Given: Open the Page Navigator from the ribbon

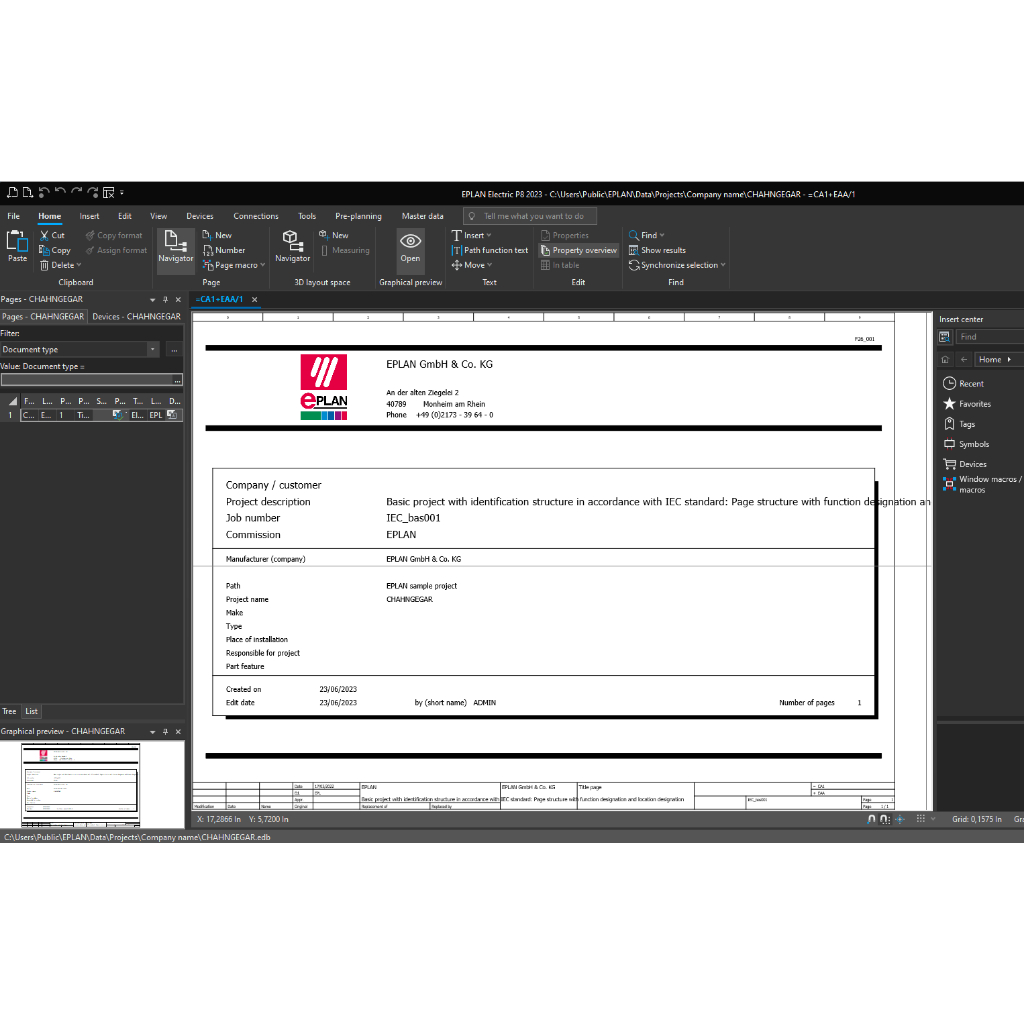Looking at the screenshot, I should point(175,245).
